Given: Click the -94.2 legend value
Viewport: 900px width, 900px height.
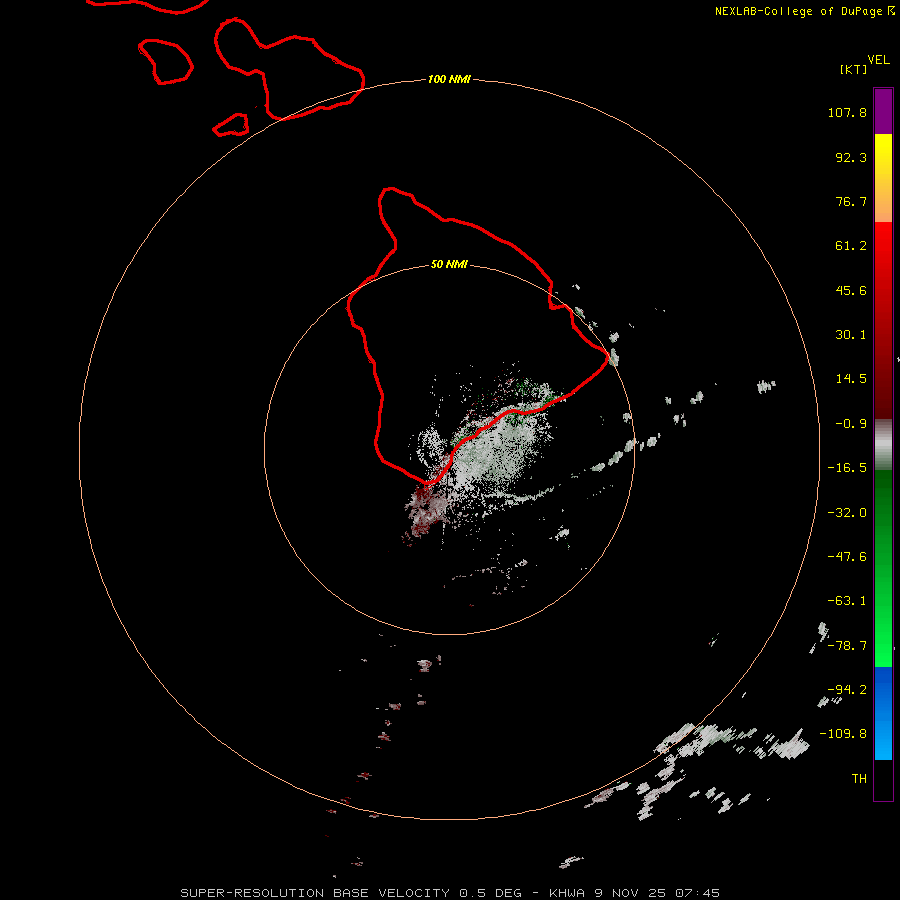Looking at the screenshot, I should 847,690.
